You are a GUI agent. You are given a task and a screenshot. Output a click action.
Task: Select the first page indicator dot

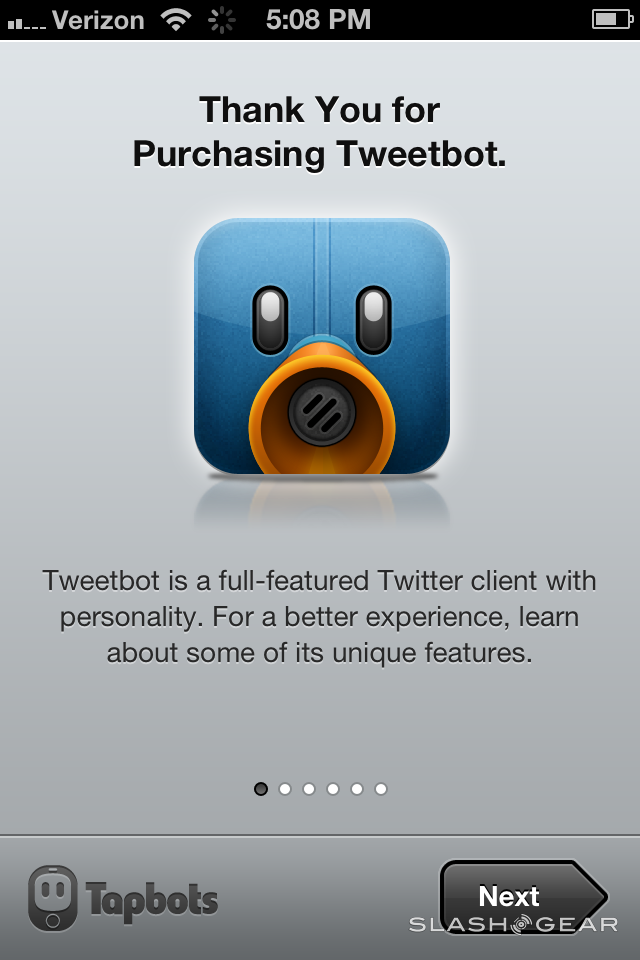[x=261, y=789]
